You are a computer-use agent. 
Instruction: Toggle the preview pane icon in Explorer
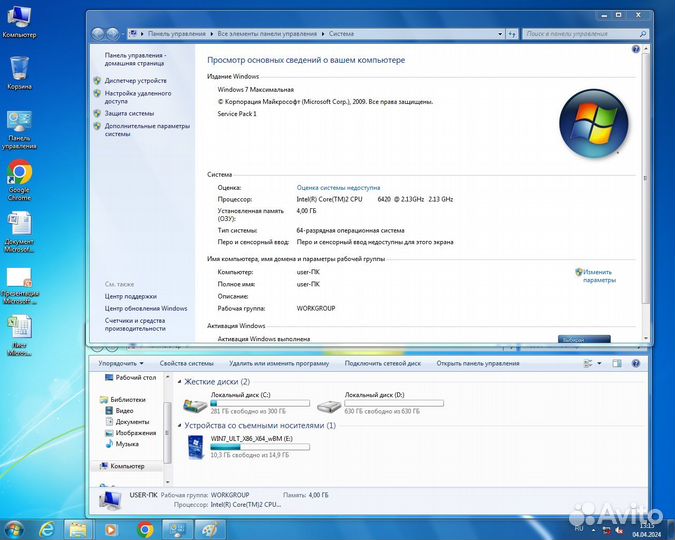(616, 363)
